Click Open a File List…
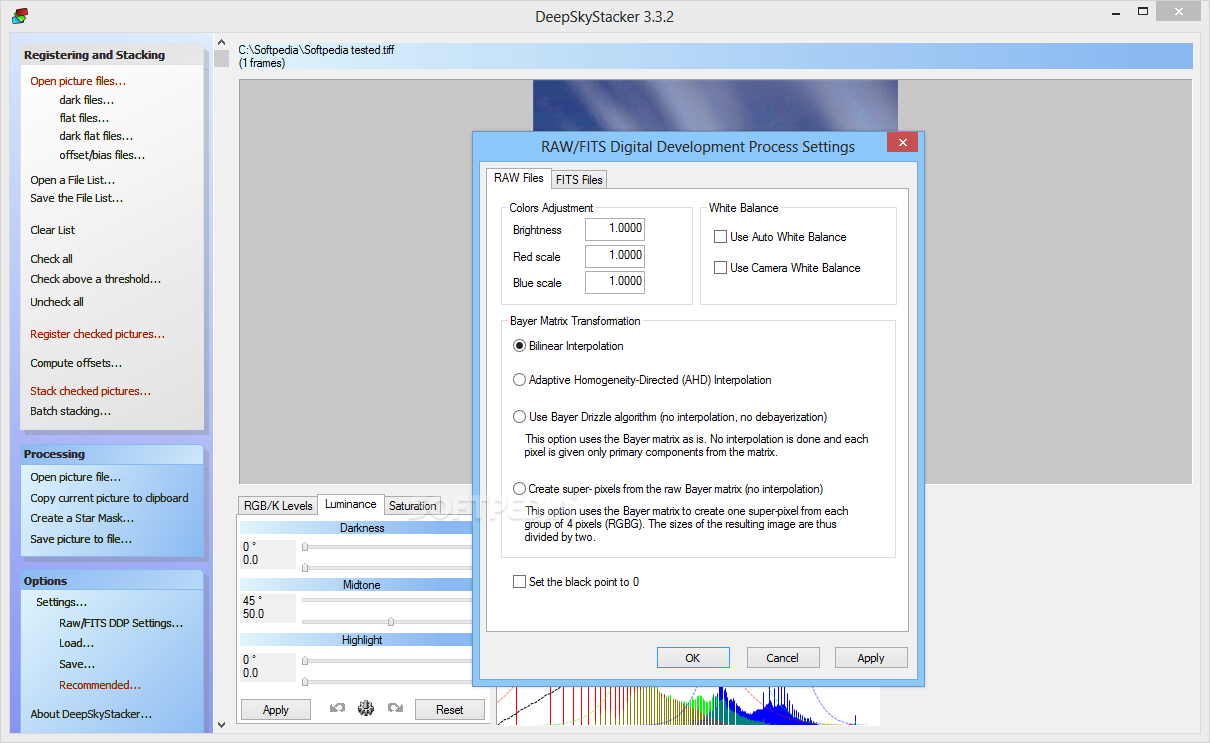Screen dimensions: 1210x743 pyautogui.click(x=72, y=180)
